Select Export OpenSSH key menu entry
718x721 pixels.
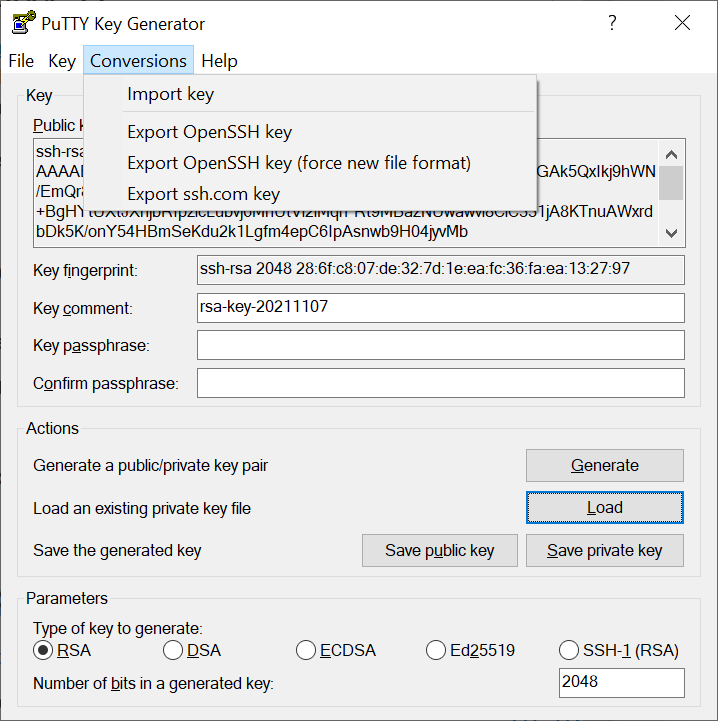coord(209,132)
